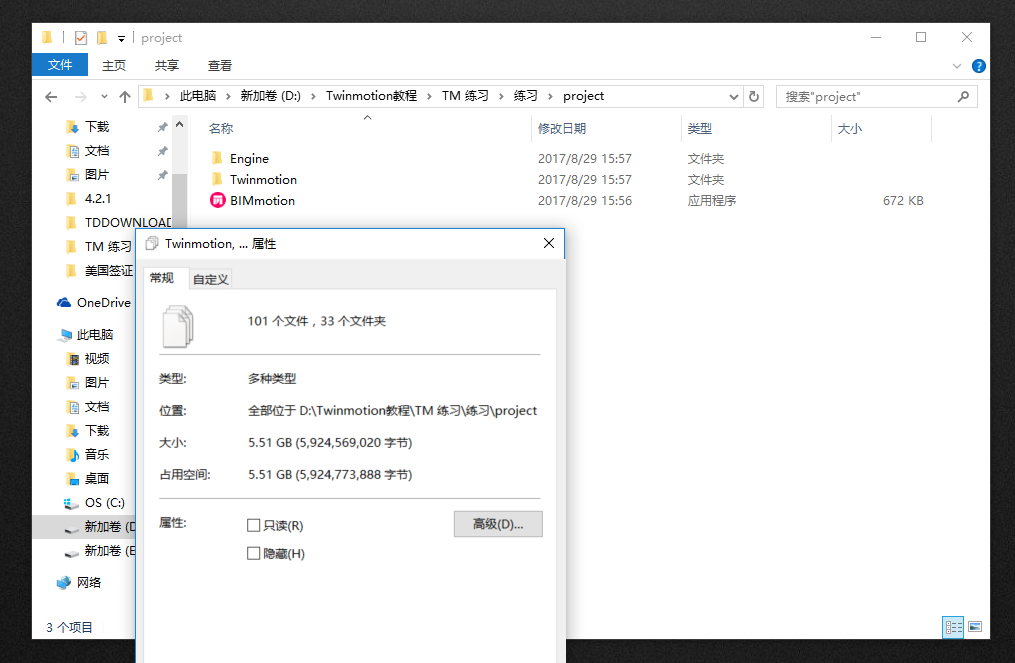Switch to details view icon in status bar
Image resolution: width=1015 pixels, height=663 pixels.
(953, 627)
